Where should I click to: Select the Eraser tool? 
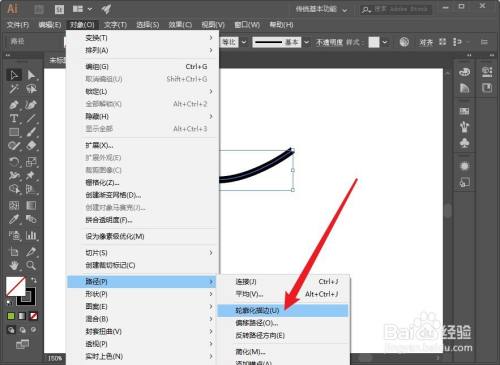tap(31, 146)
